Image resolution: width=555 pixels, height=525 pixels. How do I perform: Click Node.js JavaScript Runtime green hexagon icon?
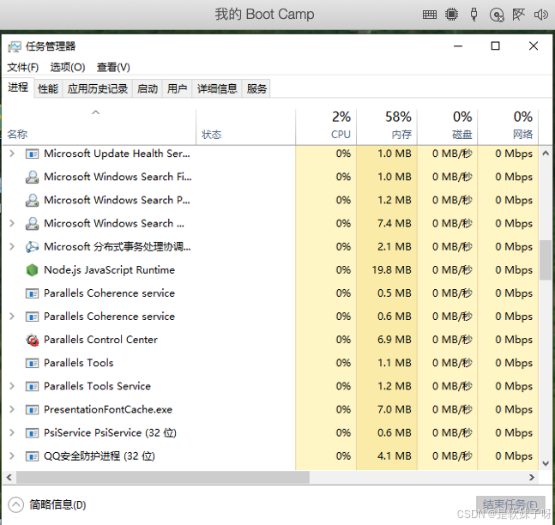pyautogui.click(x=32, y=270)
